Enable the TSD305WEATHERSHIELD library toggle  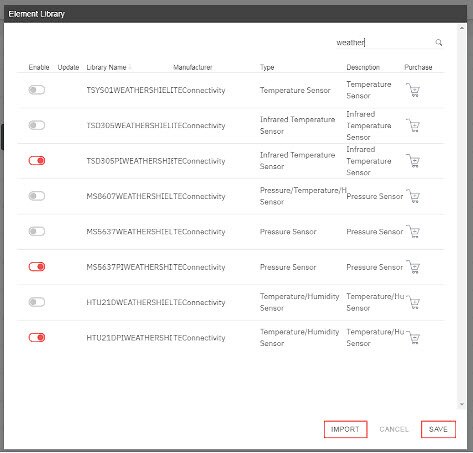coord(37,125)
